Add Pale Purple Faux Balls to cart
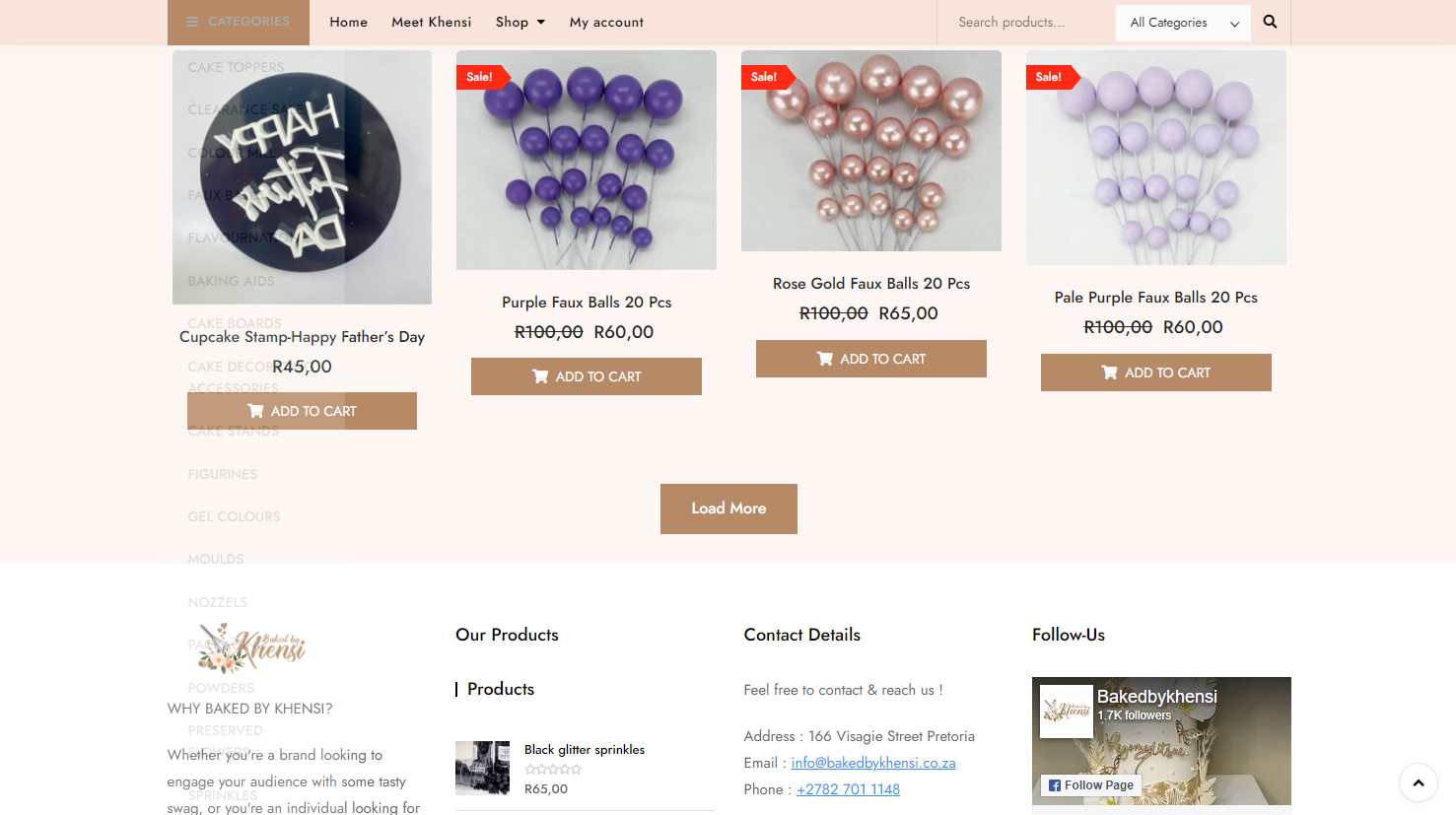 [x=1155, y=373]
